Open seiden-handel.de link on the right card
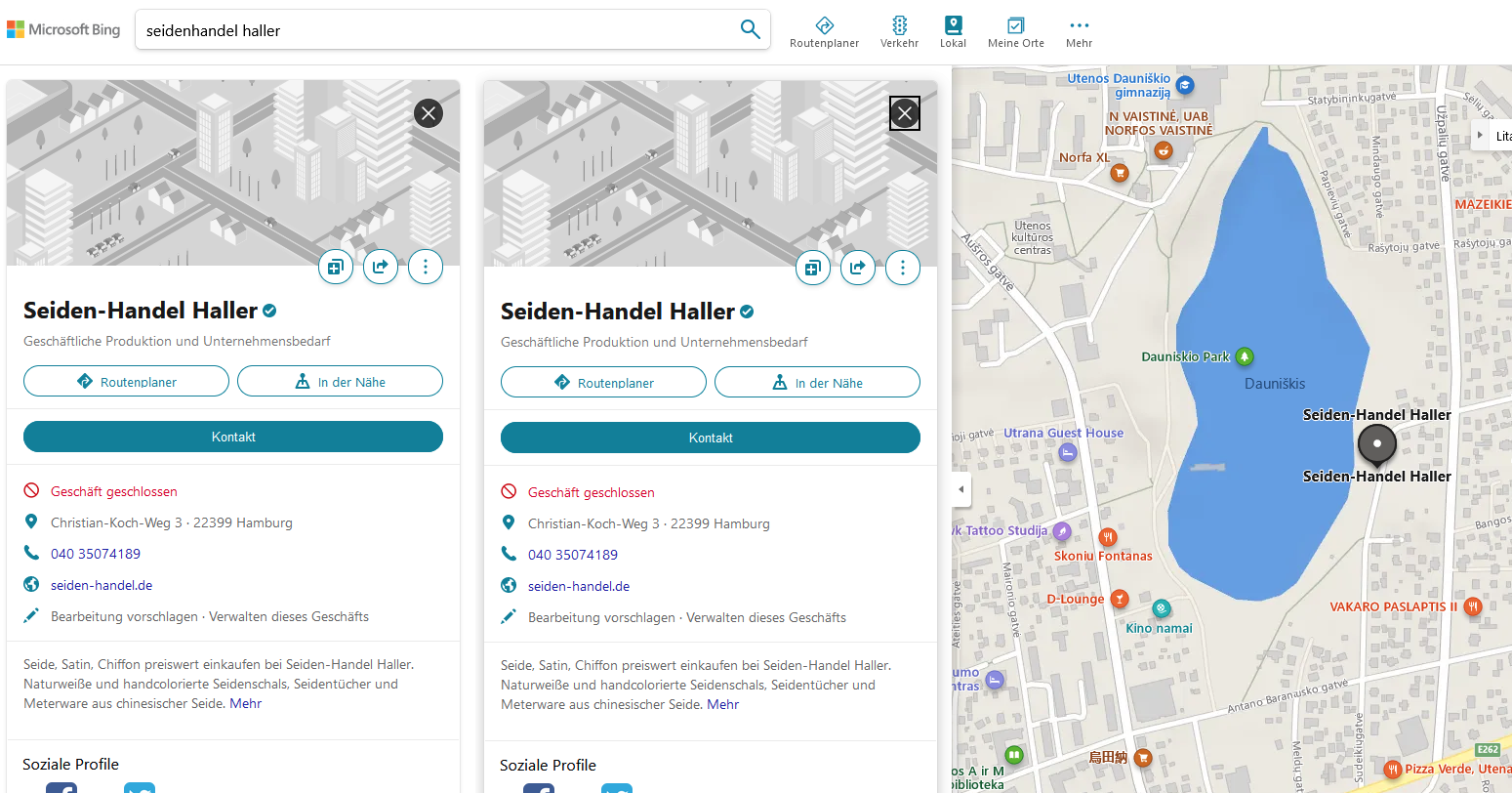Viewport: 1512px width, 793px height. [x=579, y=586]
